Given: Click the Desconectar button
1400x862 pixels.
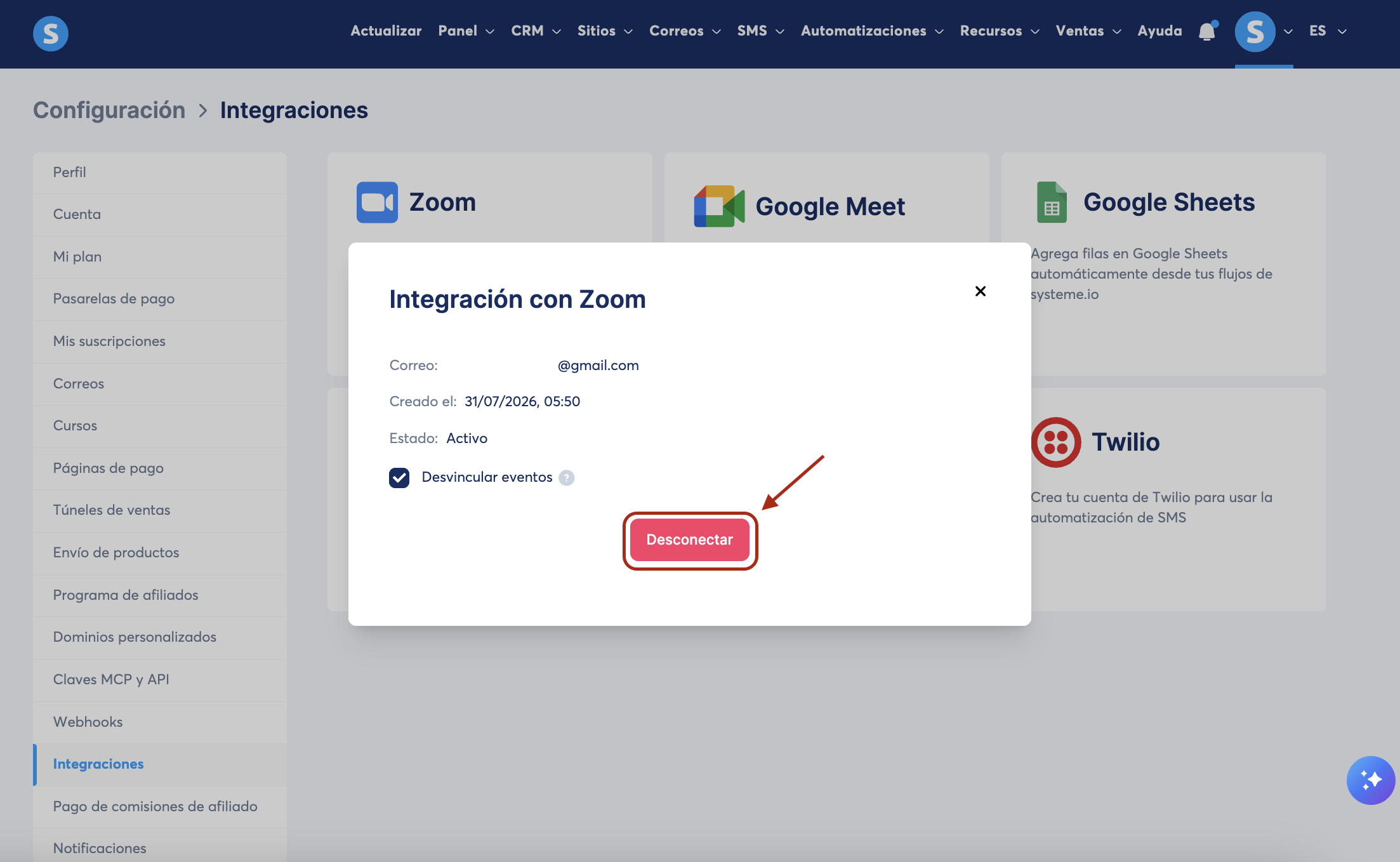Looking at the screenshot, I should click(x=690, y=540).
